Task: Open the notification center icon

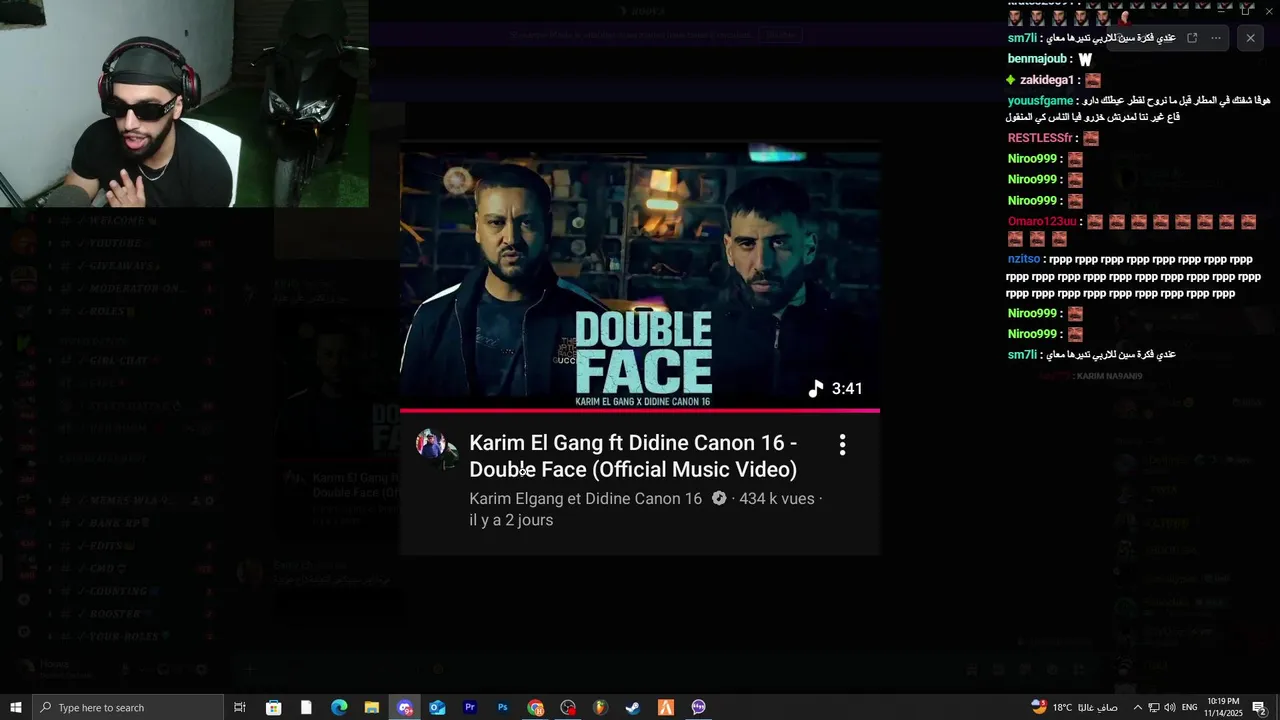Action: click(1259, 707)
